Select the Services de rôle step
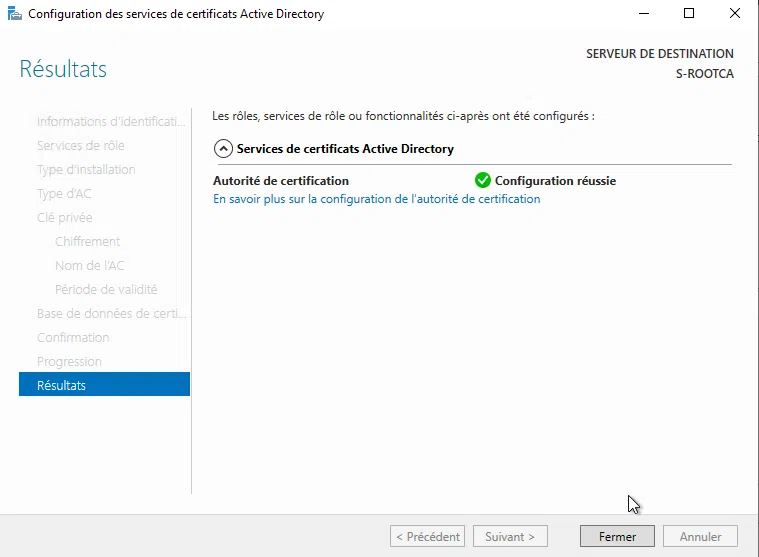 click(81, 145)
